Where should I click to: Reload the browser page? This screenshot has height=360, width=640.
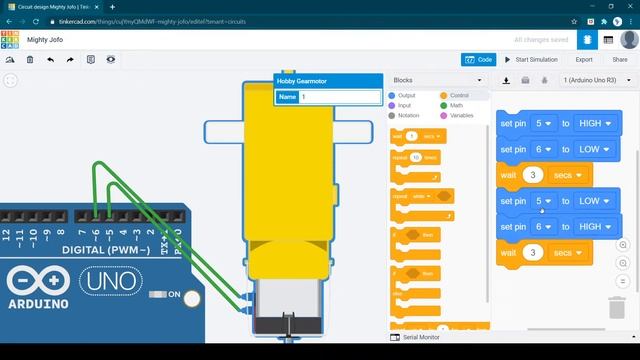36,22
